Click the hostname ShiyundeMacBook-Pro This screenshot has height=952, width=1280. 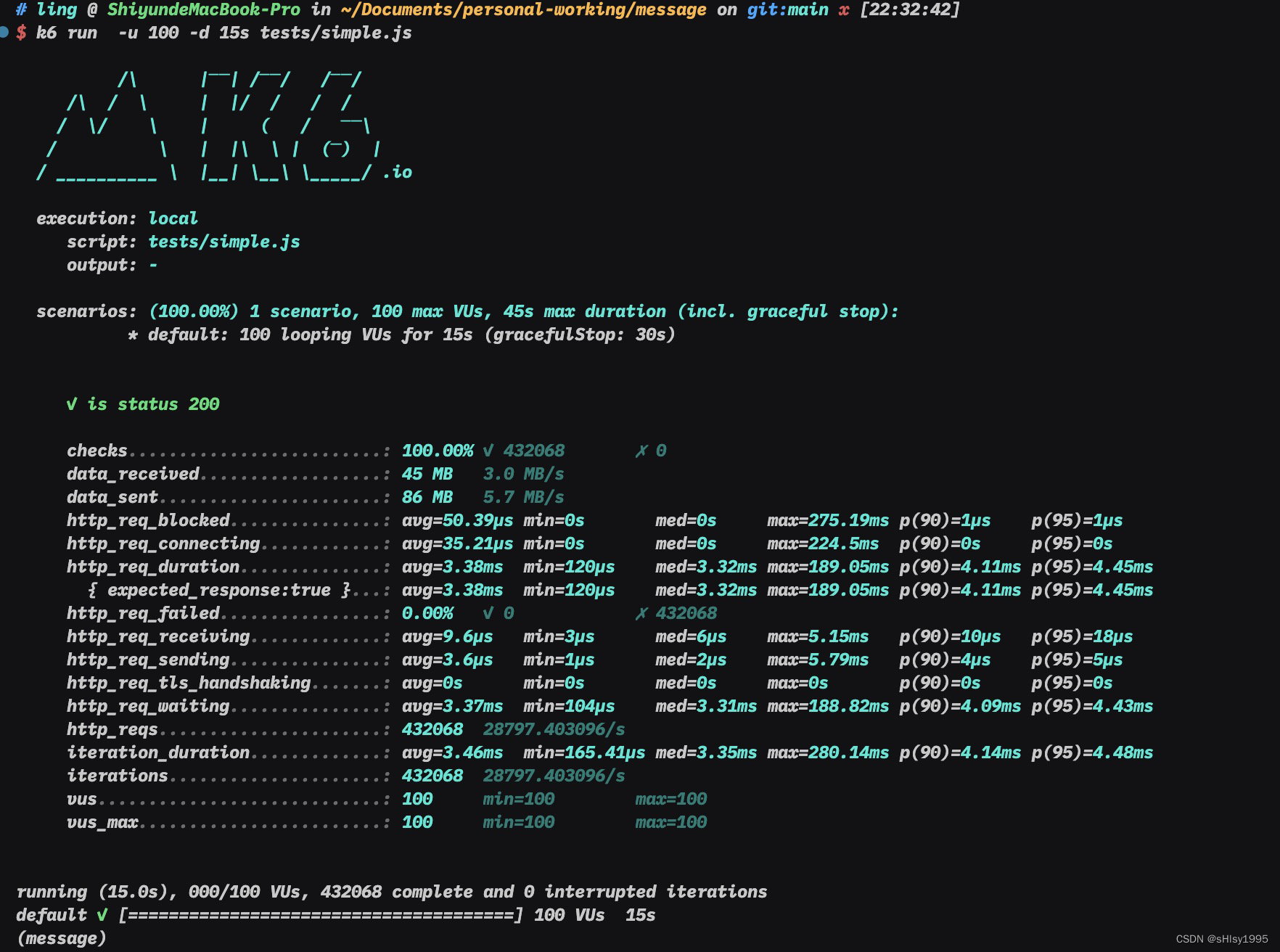tap(204, 9)
